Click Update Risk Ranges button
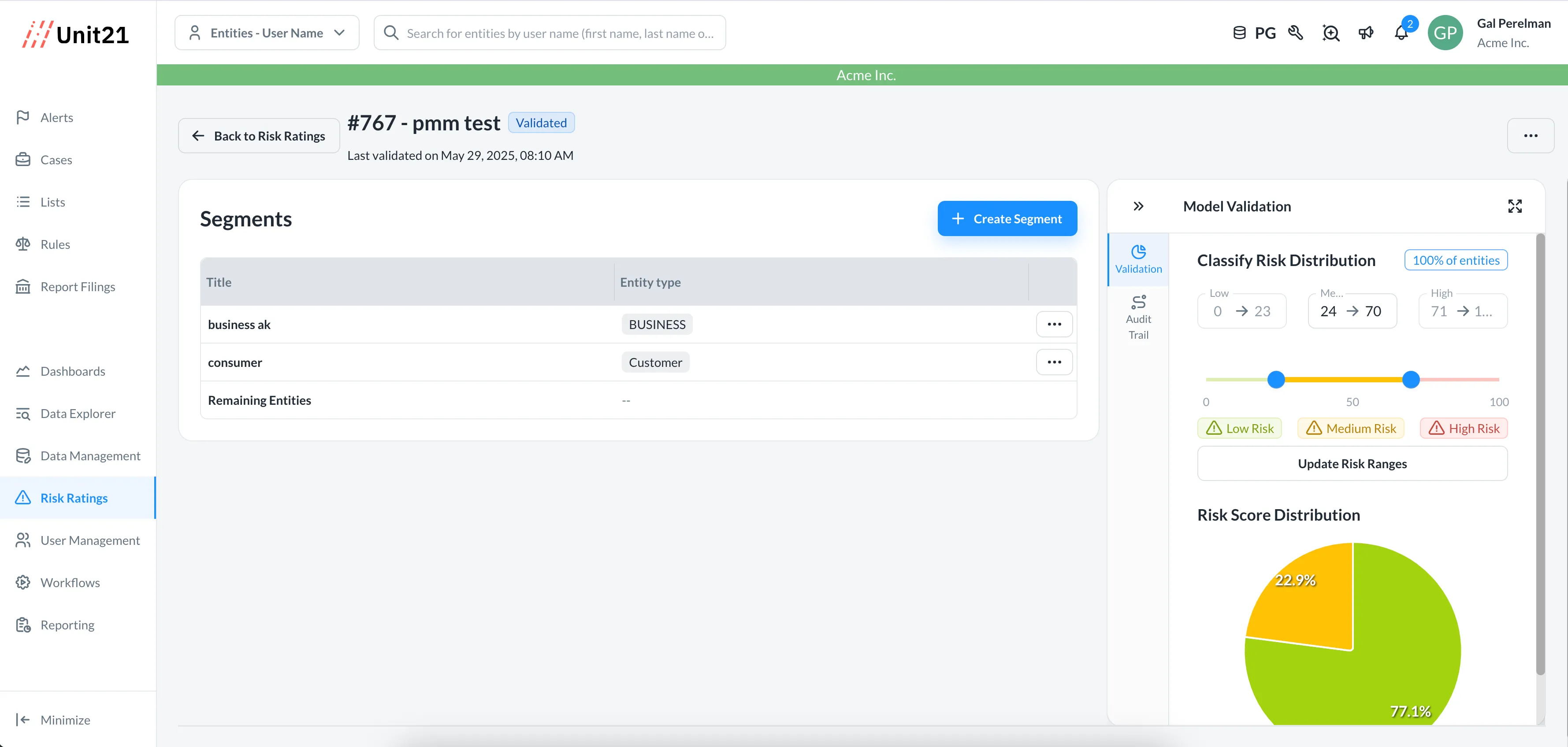1568x747 pixels. tap(1352, 463)
